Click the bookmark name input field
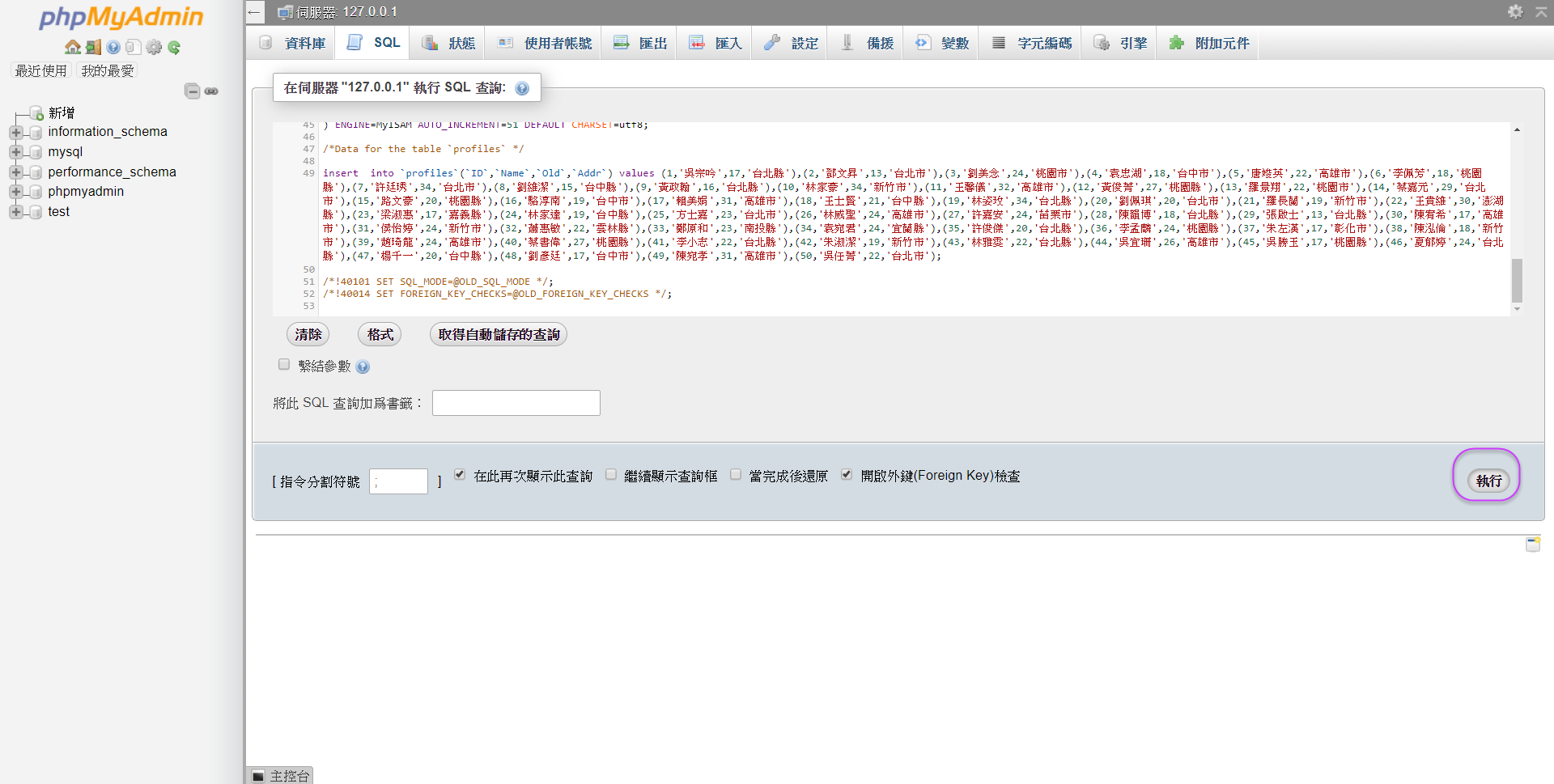 [516, 403]
